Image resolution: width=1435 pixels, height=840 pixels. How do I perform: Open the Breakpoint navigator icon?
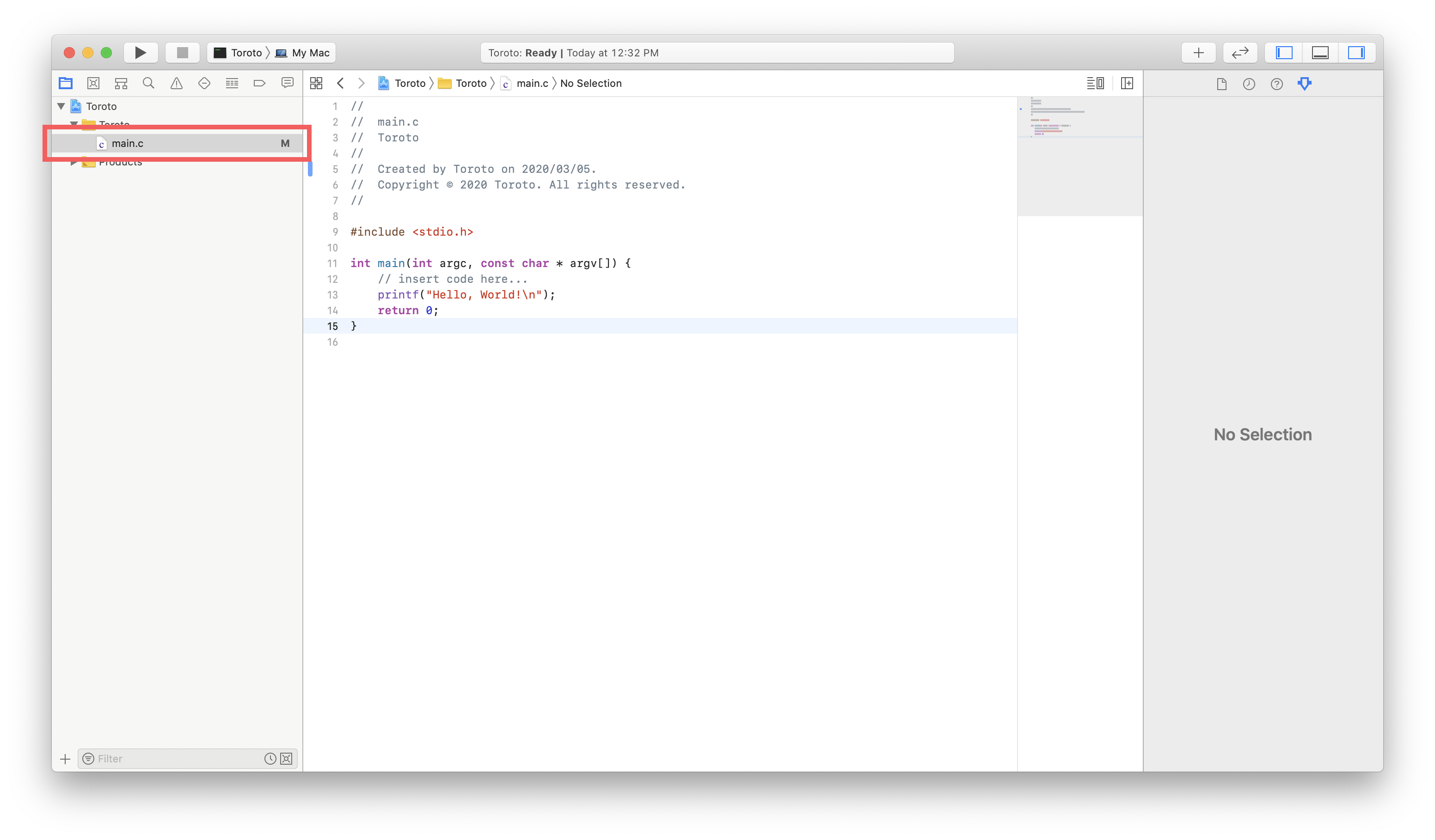[260, 84]
